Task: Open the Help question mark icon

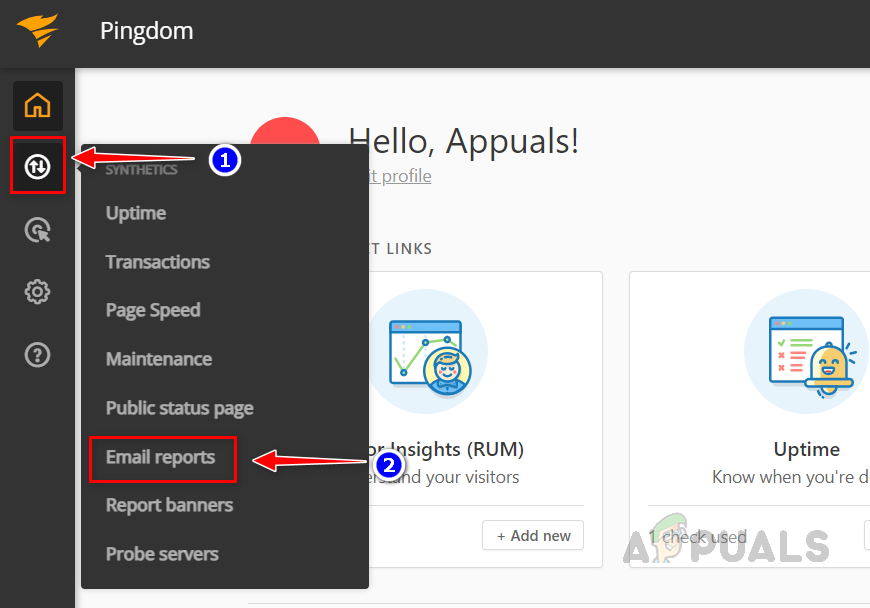Action: (x=37, y=354)
